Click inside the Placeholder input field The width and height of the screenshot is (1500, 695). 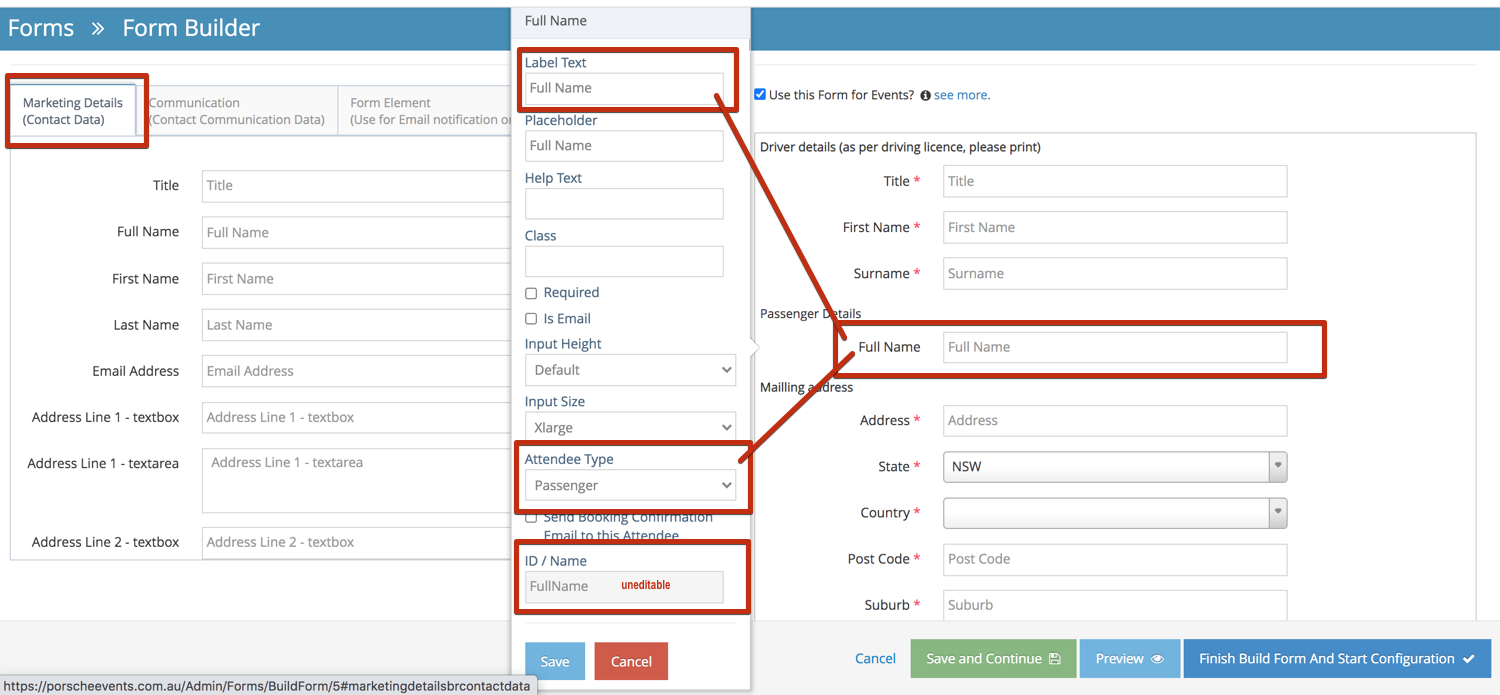click(x=624, y=145)
